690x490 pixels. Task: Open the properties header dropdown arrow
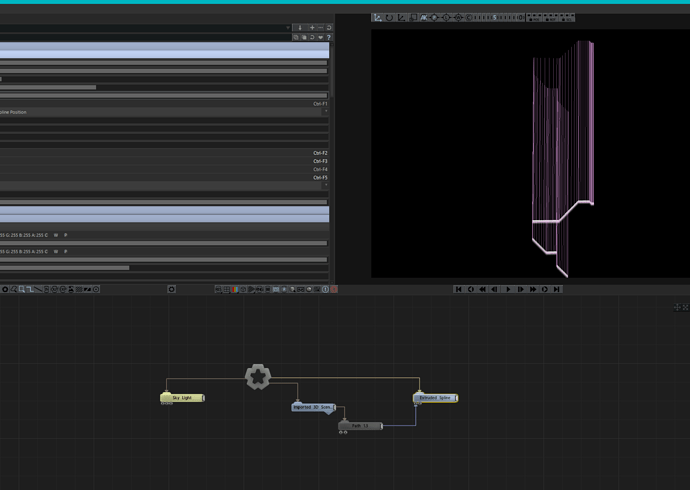point(288,27)
